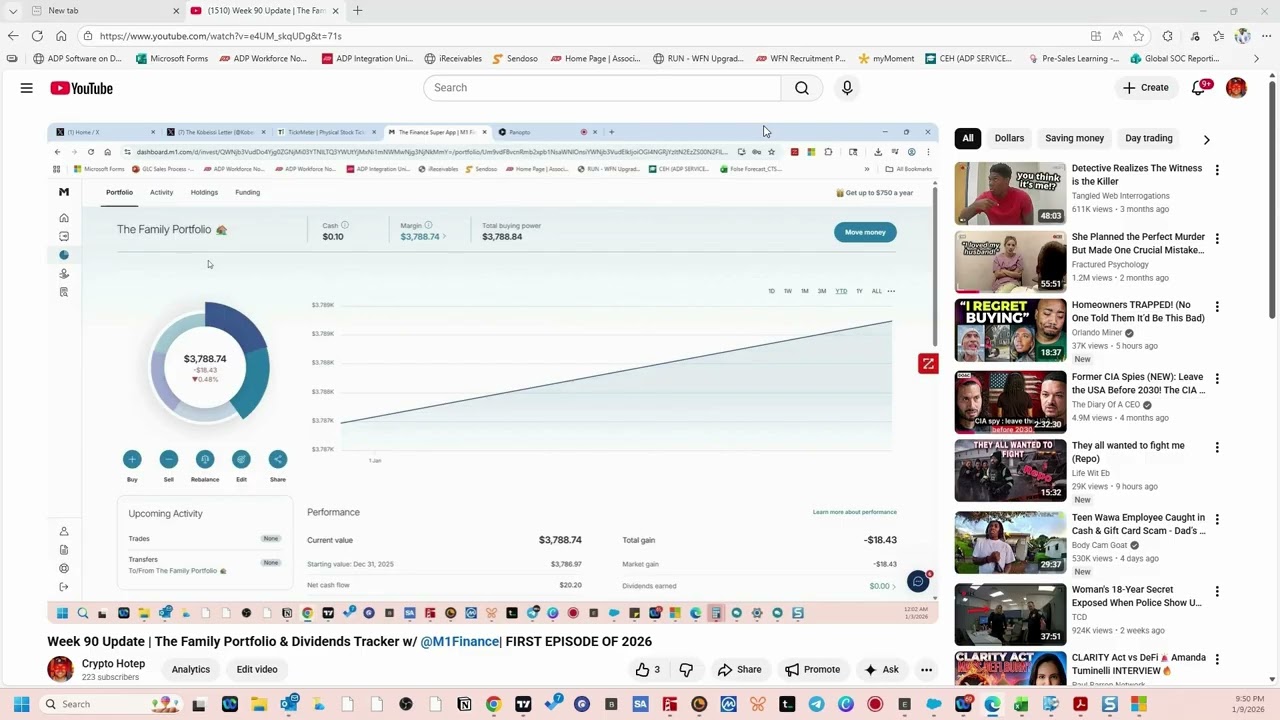This screenshot has height=720, width=1280.
Task: Start voice search with the microphone icon
Action: pos(847,88)
